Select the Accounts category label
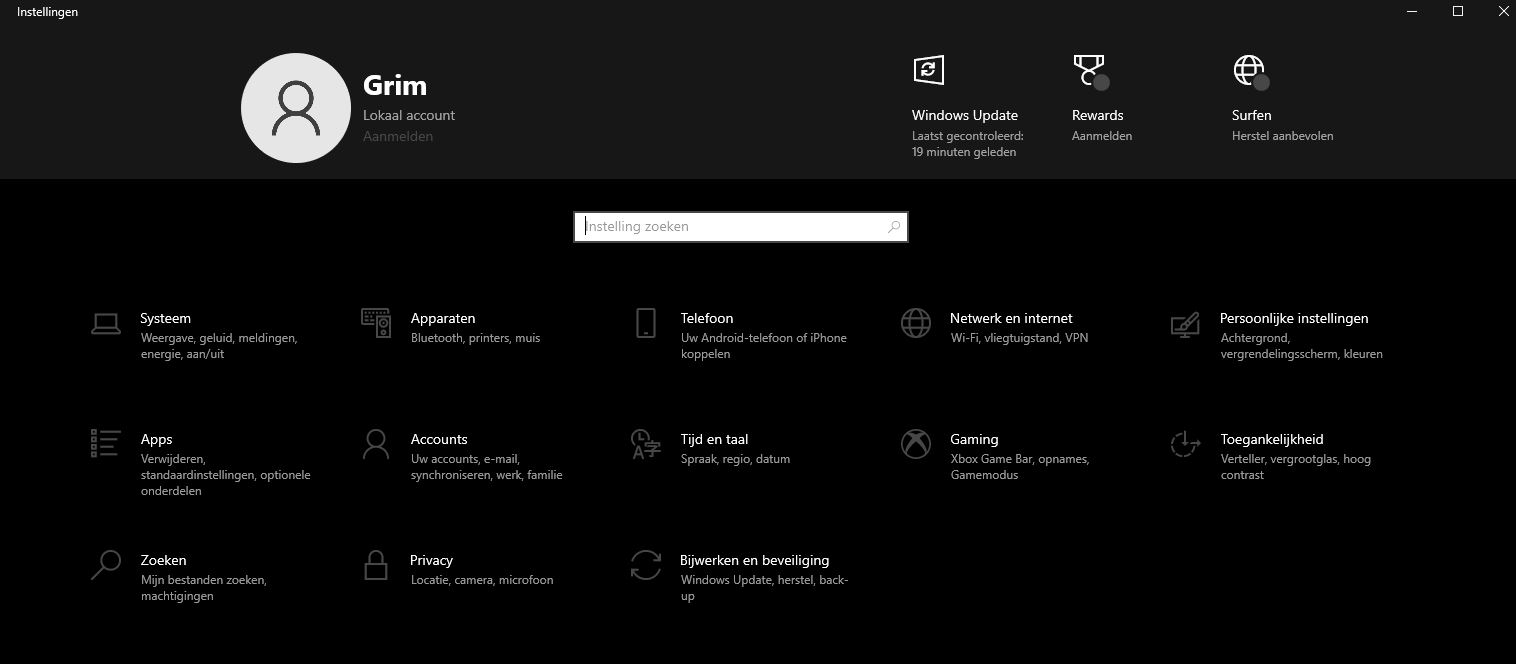Screen dimensions: 1516x664 point(439,439)
